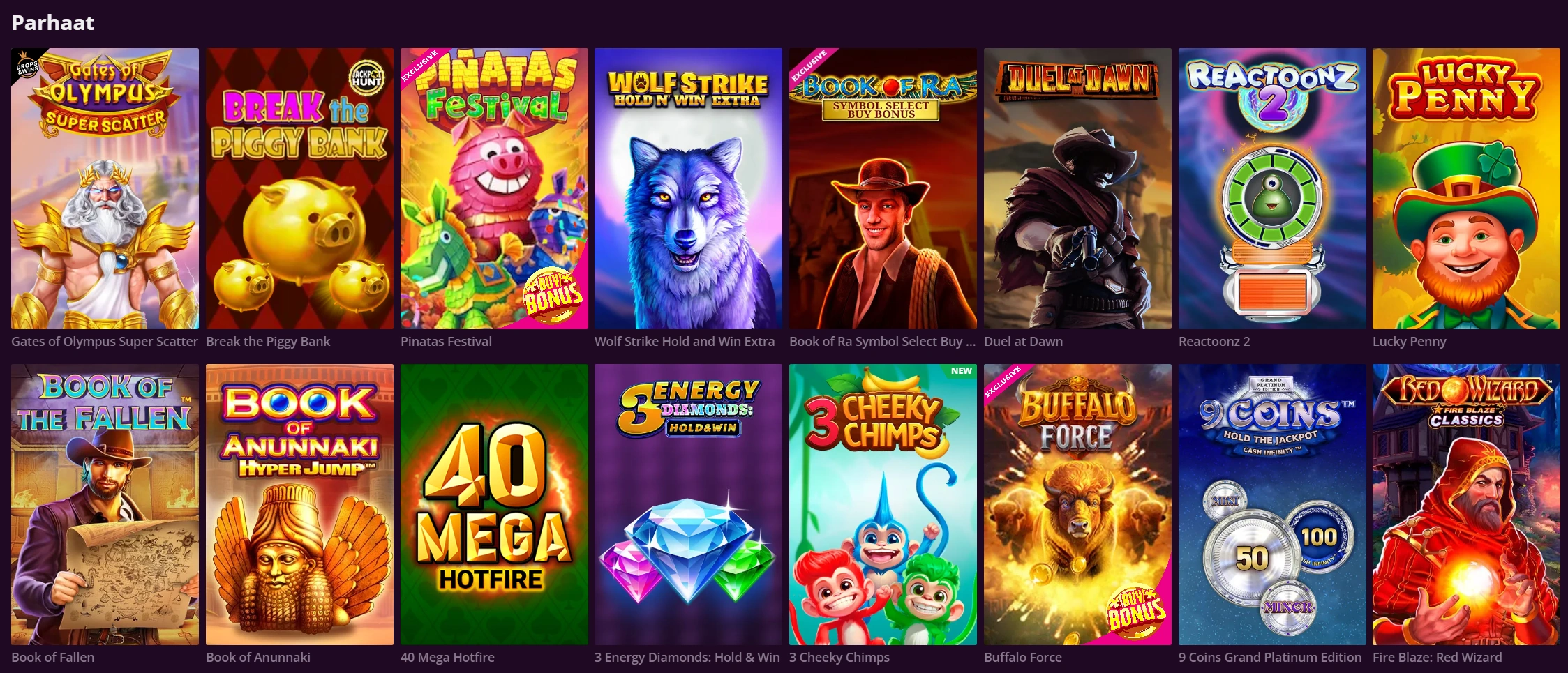Screen dimensions: 1568x673
Task: Click the Exclusive ribbon on Pinatas Festival
Action: click(421, 67)
